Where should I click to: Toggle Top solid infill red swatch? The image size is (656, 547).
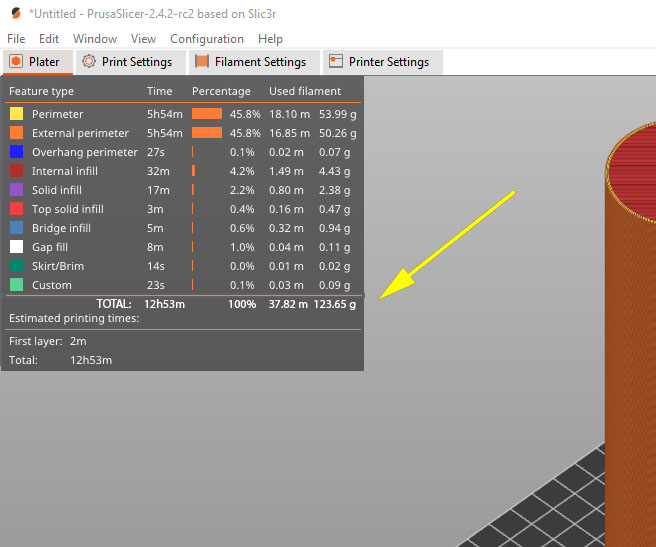point(16,209)
